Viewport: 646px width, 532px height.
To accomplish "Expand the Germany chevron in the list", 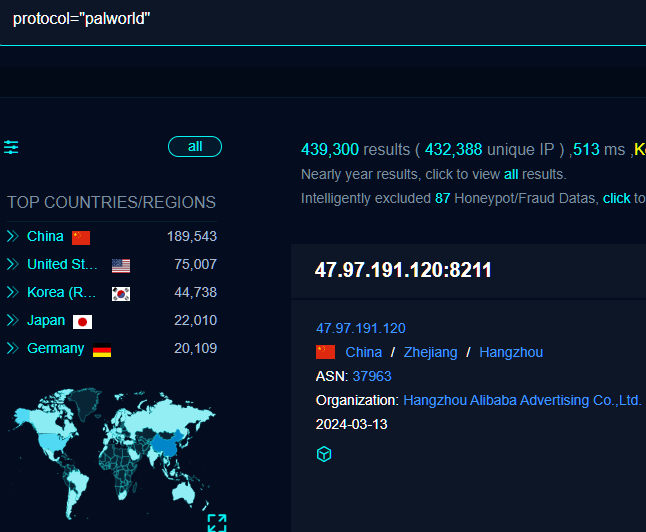I will (13, 349).
